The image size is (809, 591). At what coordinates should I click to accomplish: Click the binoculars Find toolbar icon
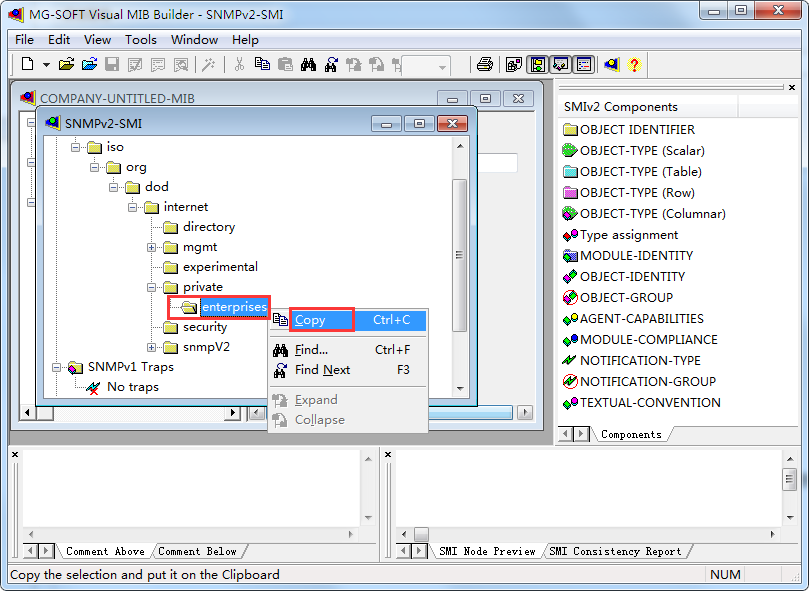pos(308,65)
